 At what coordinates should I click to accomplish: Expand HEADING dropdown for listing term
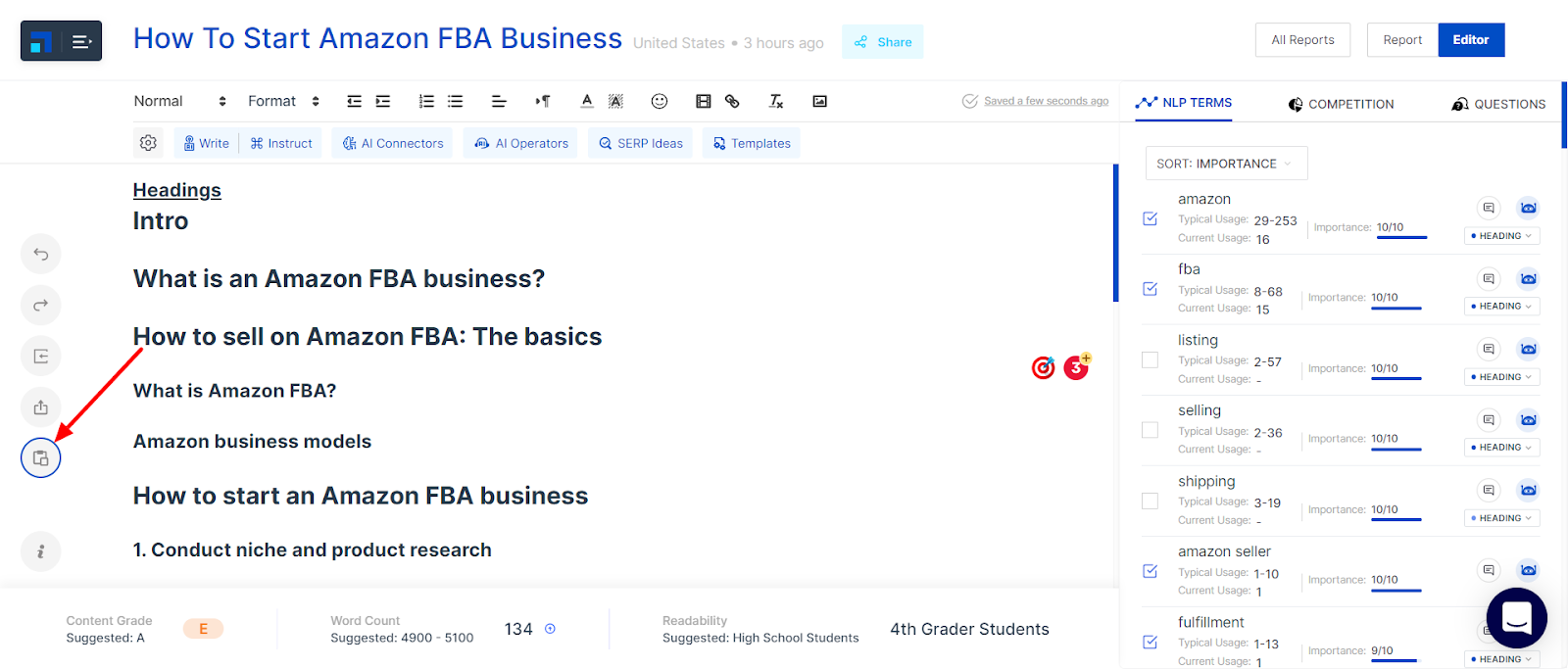(x=1501, y=377)
